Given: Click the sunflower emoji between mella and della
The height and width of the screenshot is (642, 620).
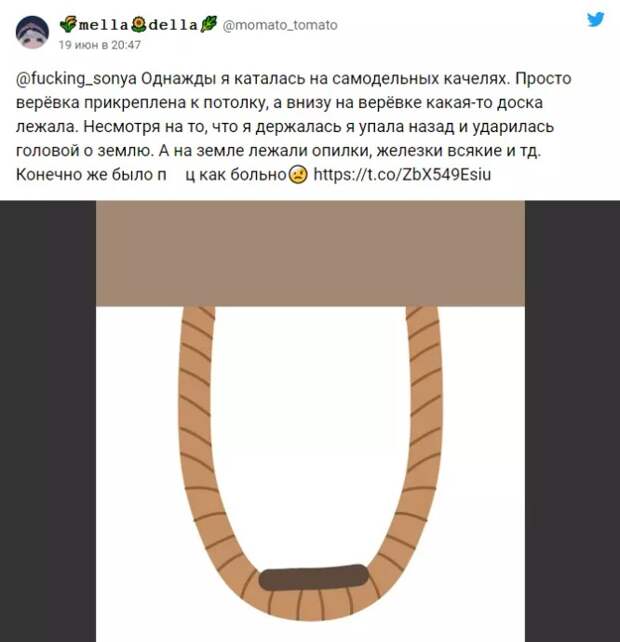Looking at the screenshot, I should click(139, 25).
